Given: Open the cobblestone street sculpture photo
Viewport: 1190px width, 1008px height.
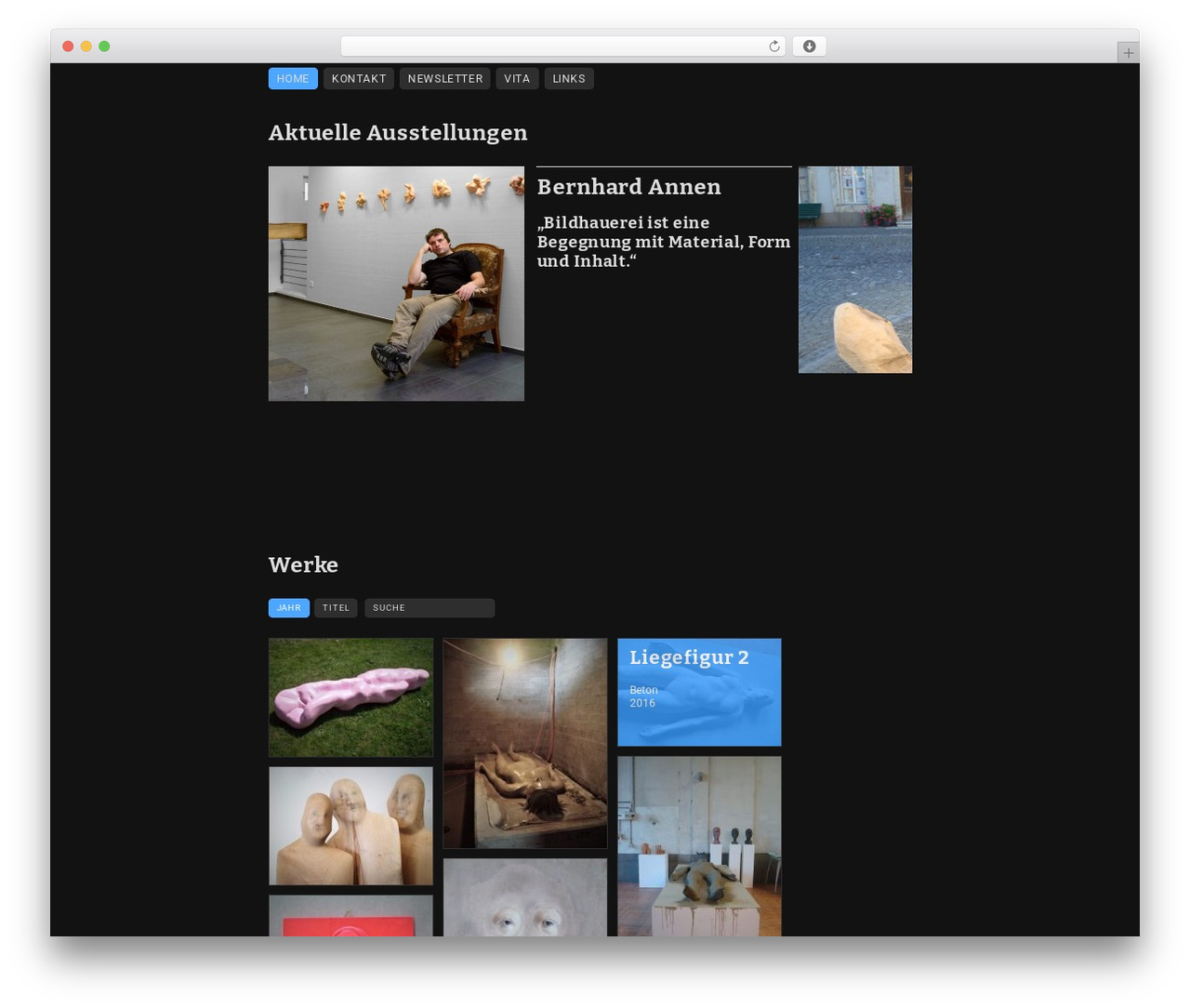Looking at the screenshot, I should point(855,270).
